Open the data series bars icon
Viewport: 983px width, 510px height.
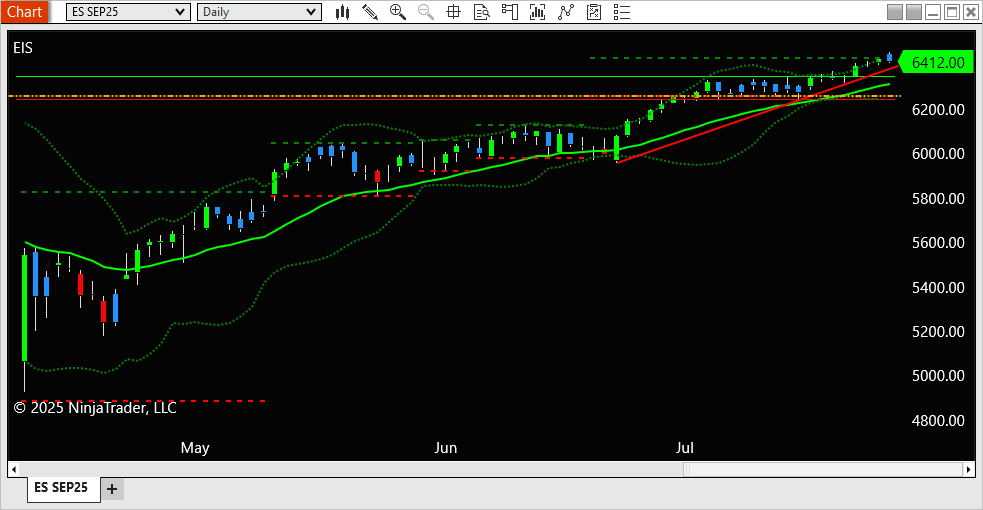pyautogui.click(x=537, y=12)
